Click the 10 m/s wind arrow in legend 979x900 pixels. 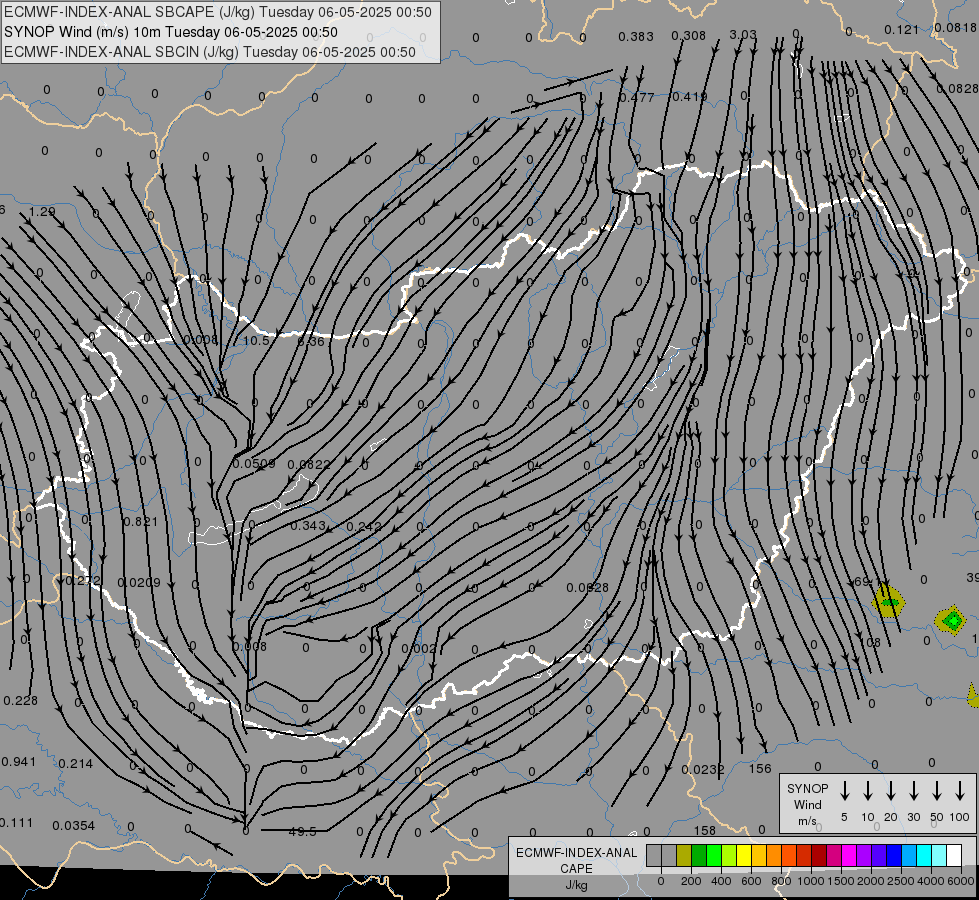pyautogui.click(x=868, y=791)
